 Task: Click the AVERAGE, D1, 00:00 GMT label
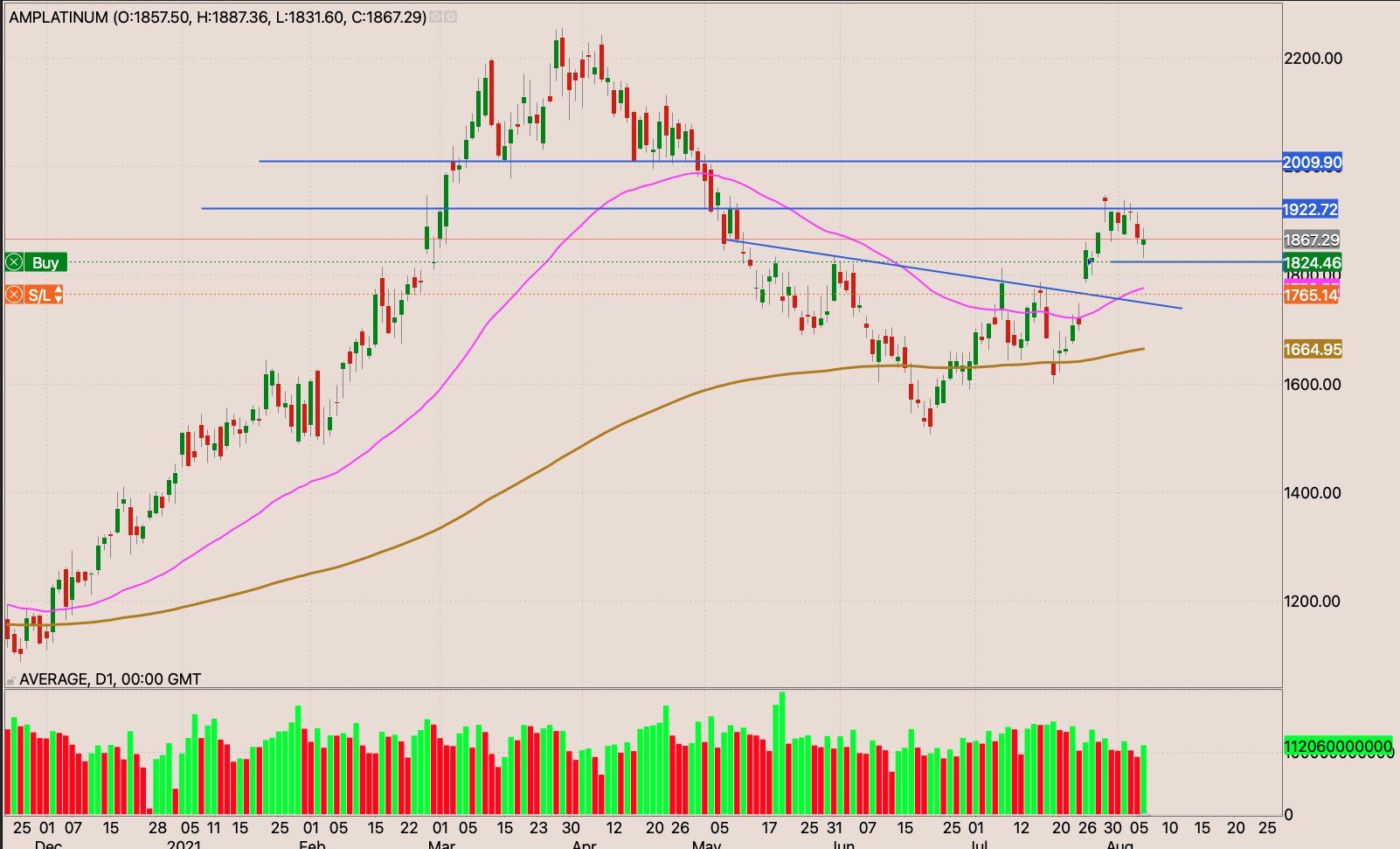pyautogui.click(x=110, y=679)
